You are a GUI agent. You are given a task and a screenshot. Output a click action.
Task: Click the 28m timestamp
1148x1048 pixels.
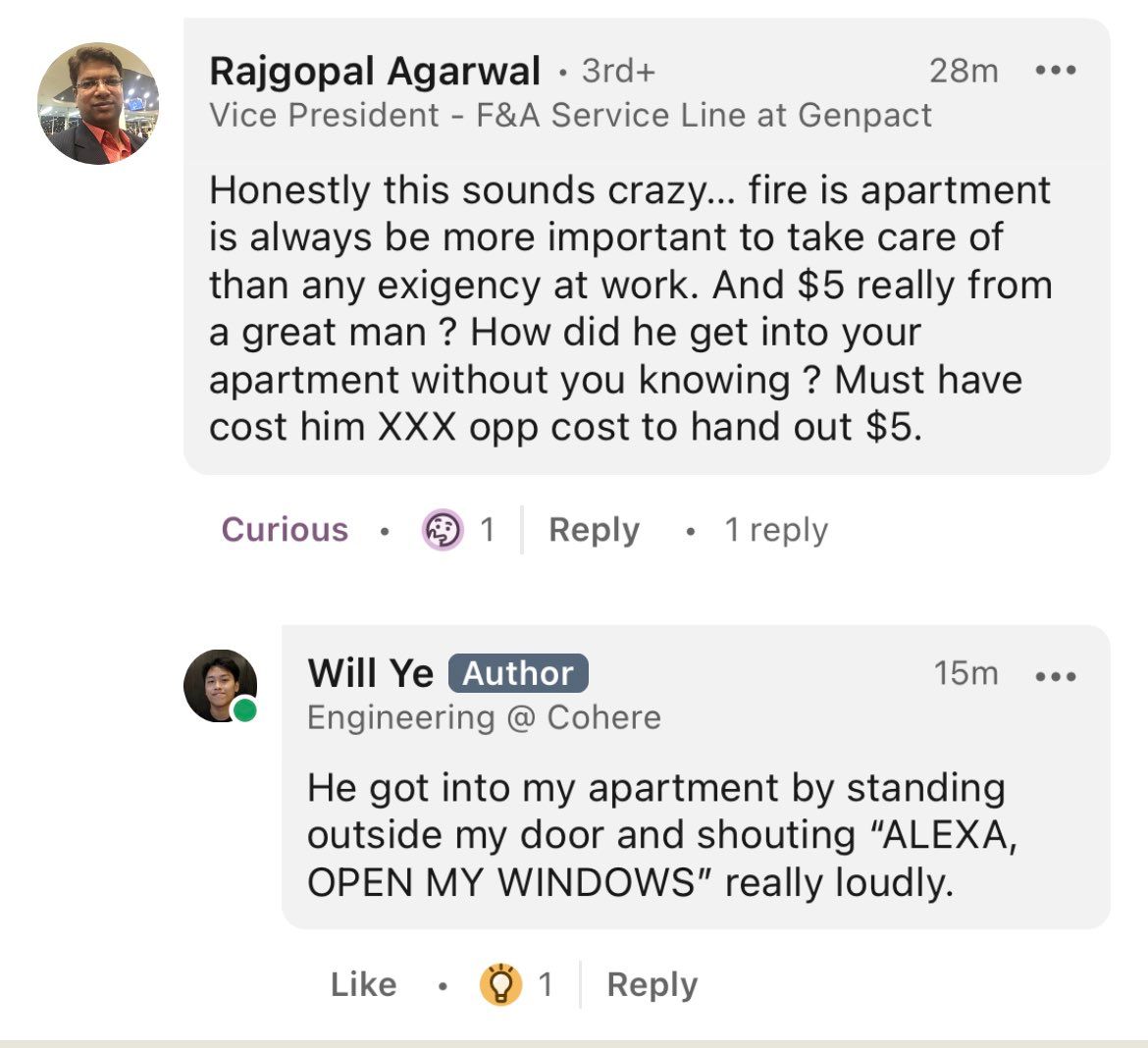pos(963,71)
